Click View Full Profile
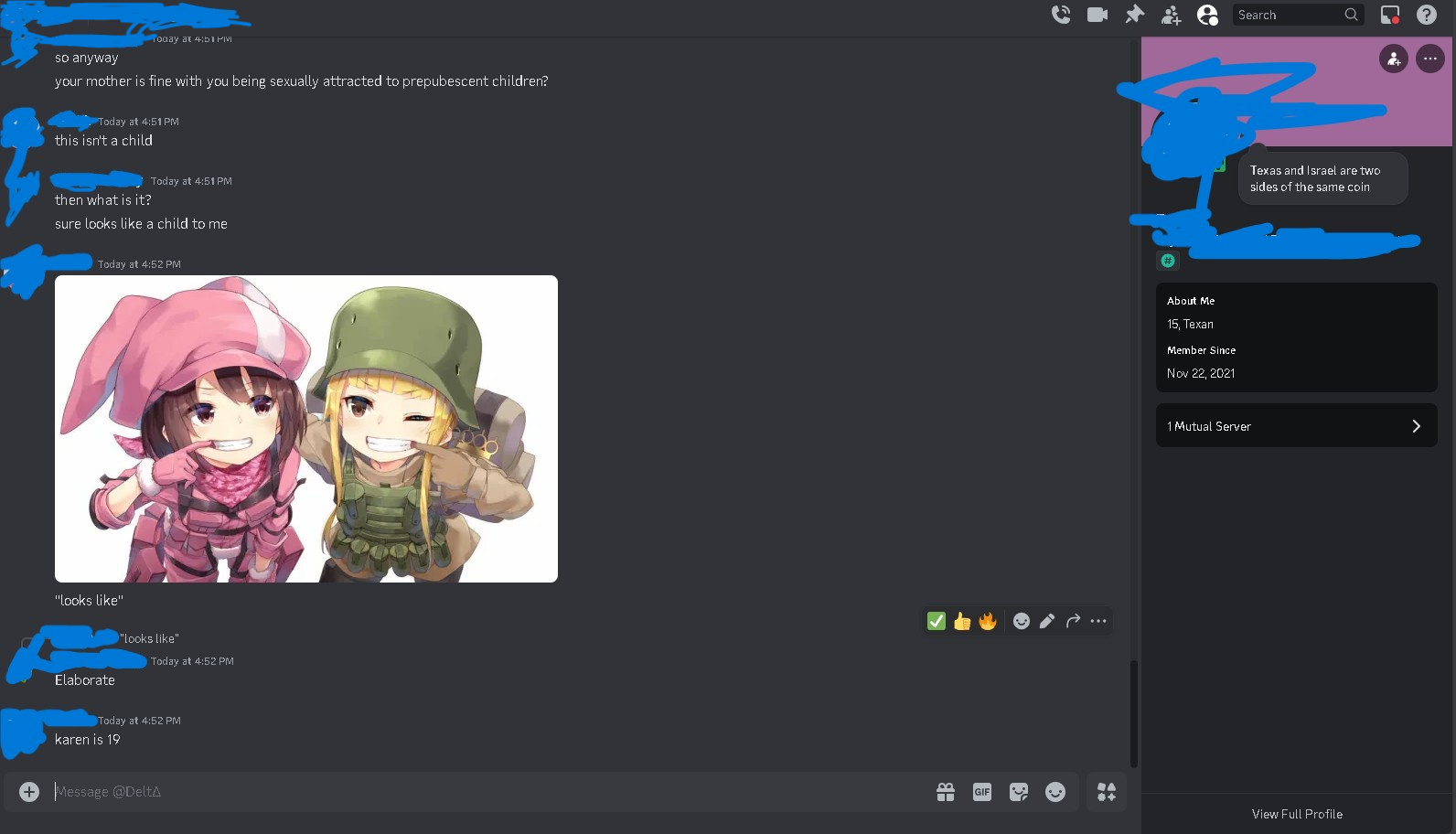 [1297, 814]
